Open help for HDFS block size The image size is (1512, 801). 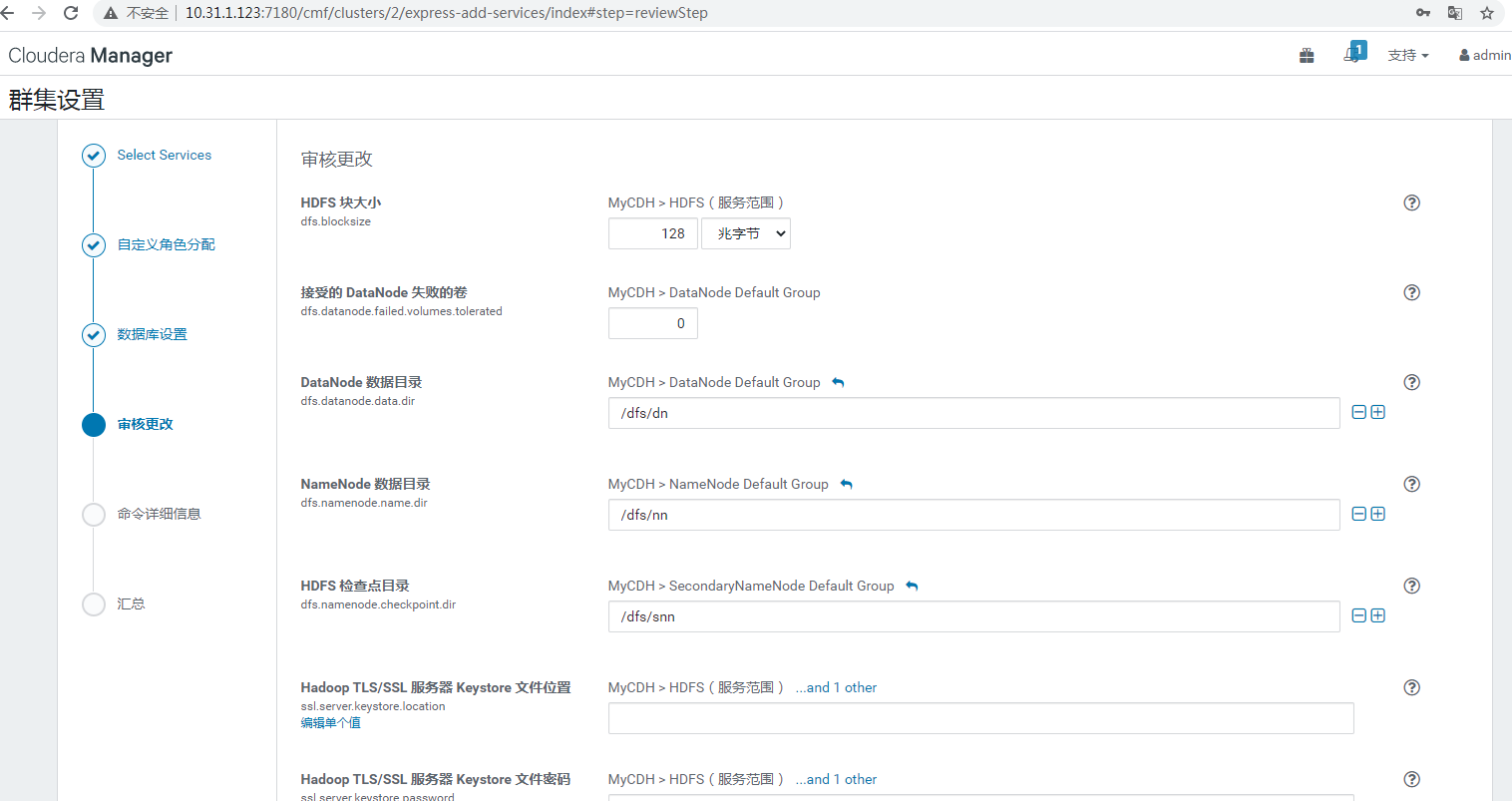(x=1411, y=202)
